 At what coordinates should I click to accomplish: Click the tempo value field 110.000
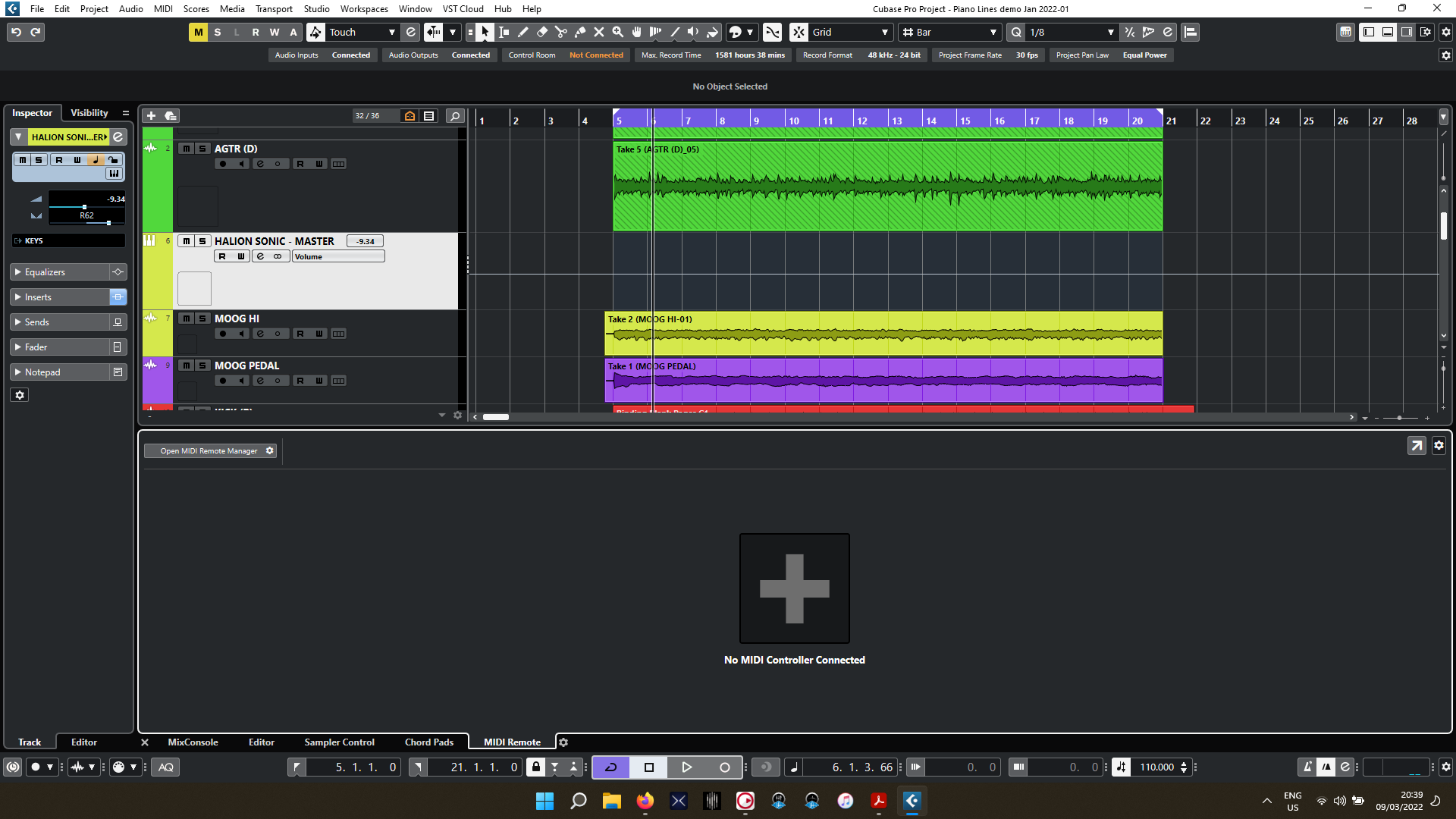1156,767
